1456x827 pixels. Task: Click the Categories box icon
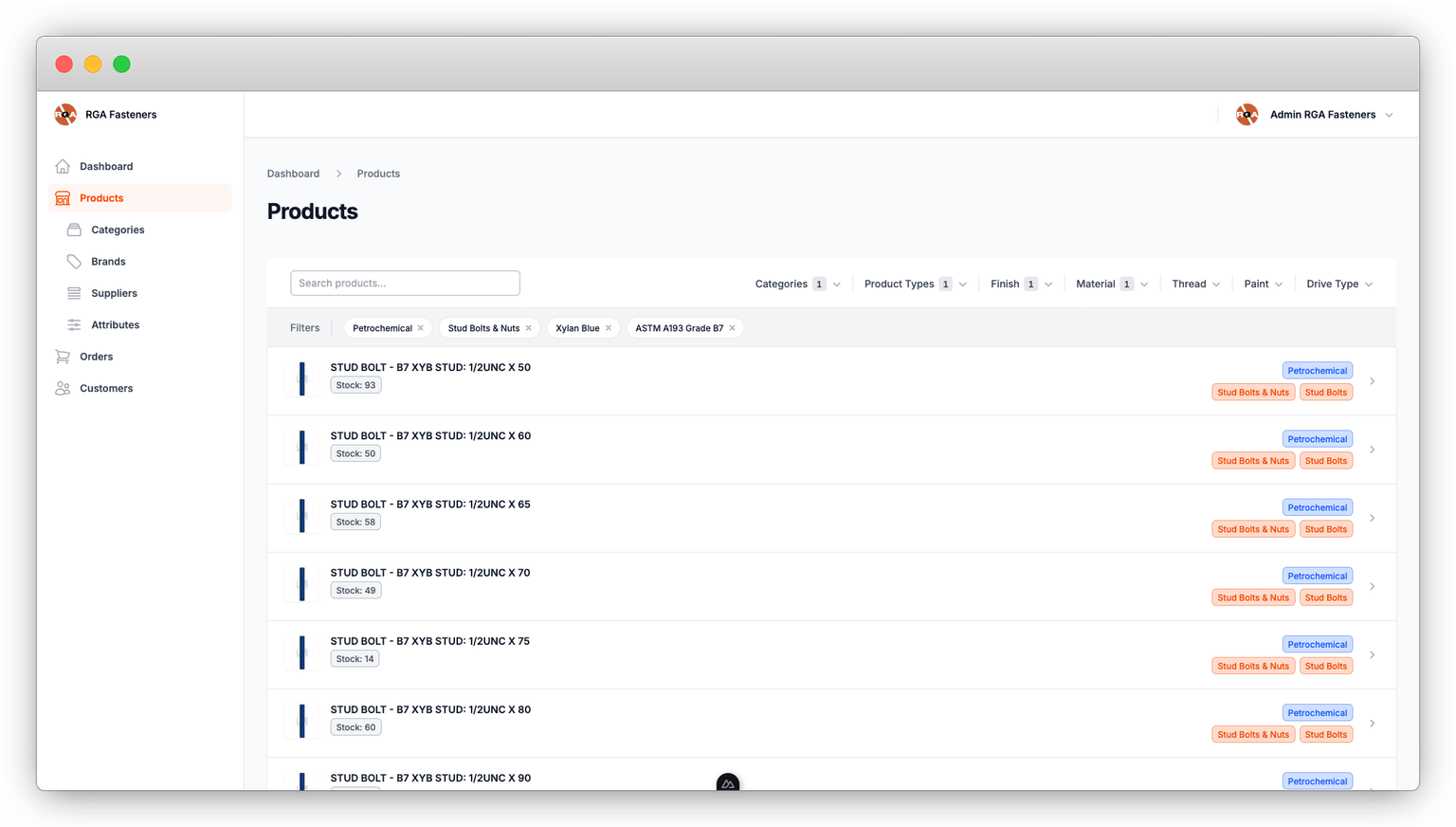tap(74, 230)
